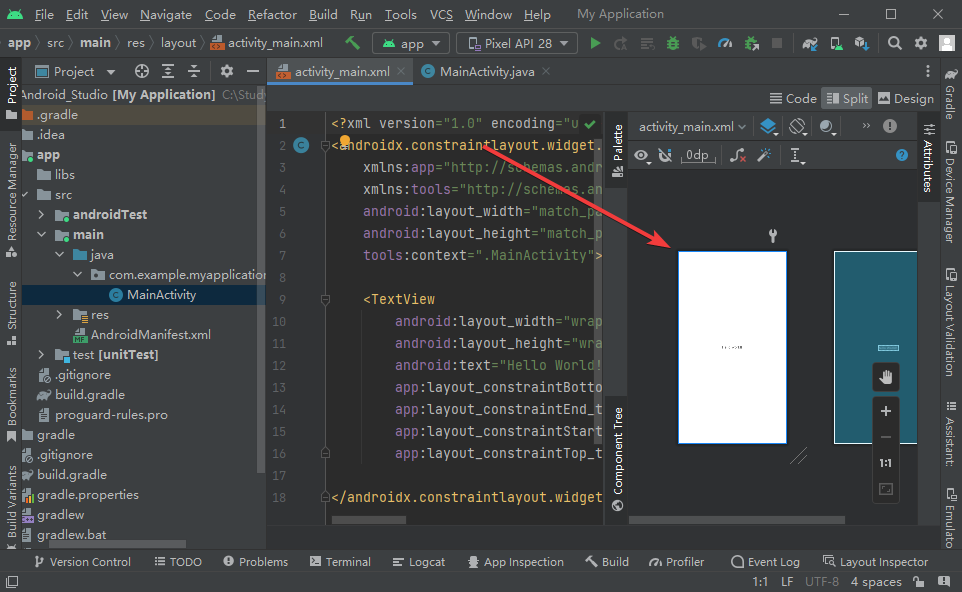Collapse the java folder
The width and height of the screenshot is (962, 592).
[60, 255]
